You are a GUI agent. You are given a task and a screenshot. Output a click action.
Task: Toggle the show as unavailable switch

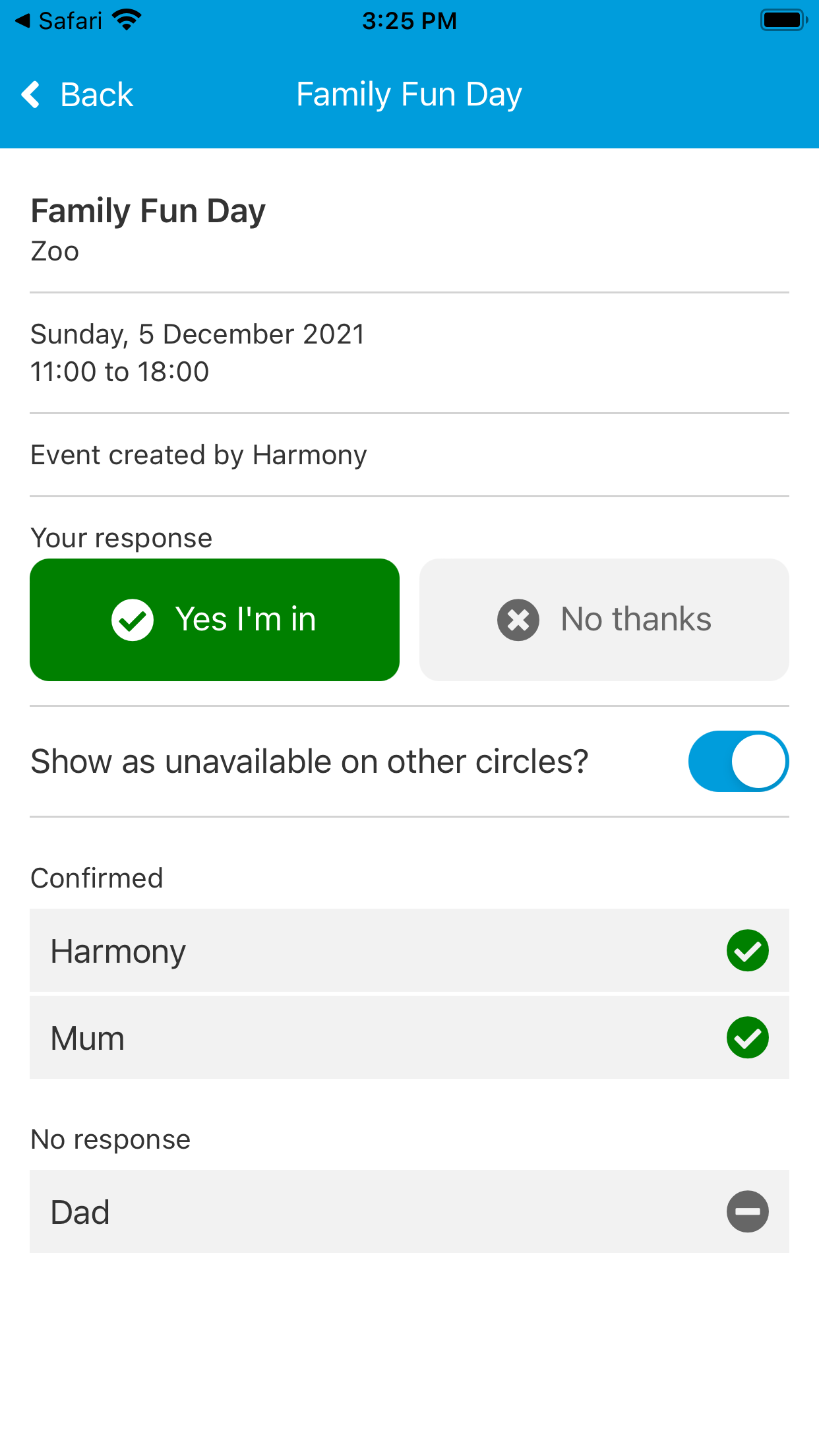[738, 762]
